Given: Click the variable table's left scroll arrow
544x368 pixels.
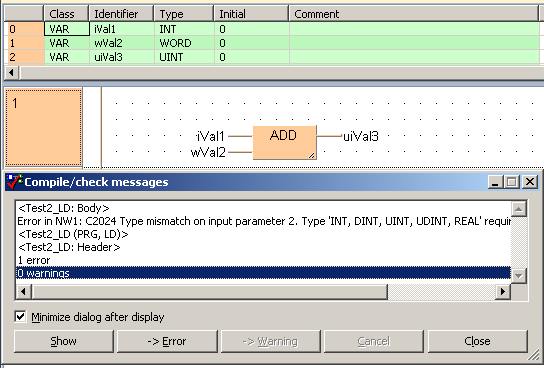Looking at the screenshot, I should point(11,73).
